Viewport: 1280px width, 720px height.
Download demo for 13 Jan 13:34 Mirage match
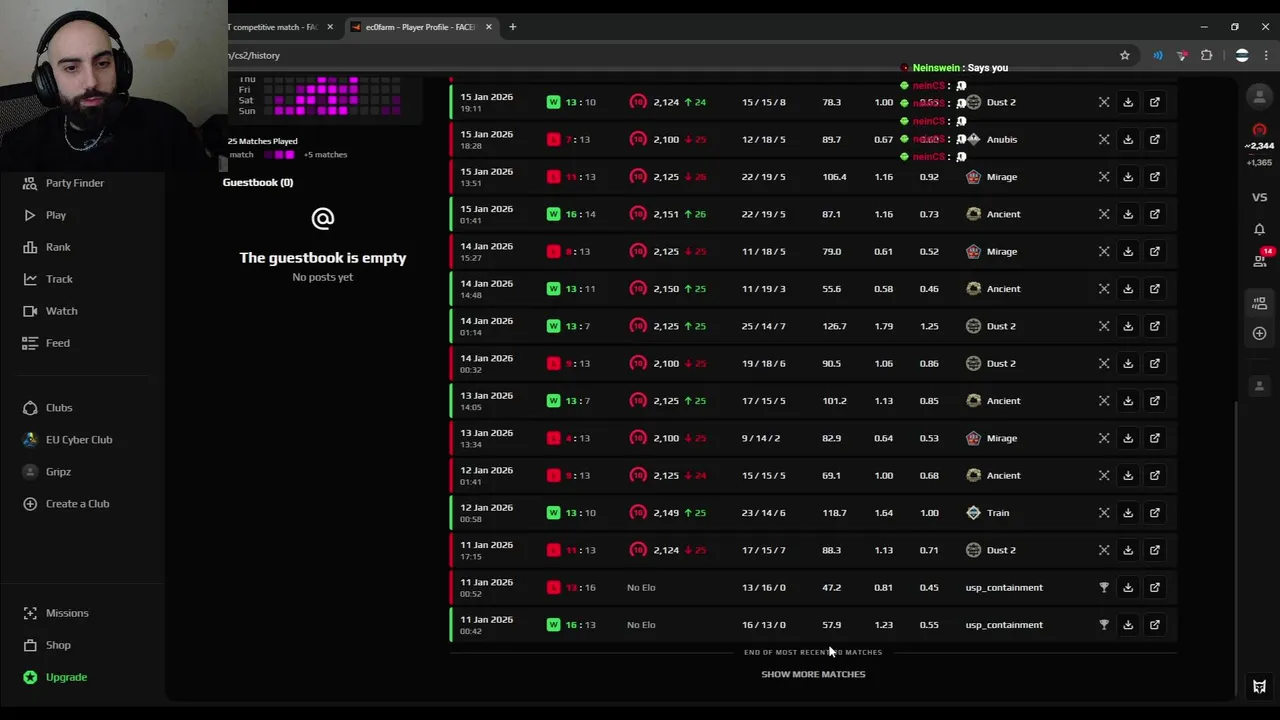pyautogui.click(x=1128, y=438)
